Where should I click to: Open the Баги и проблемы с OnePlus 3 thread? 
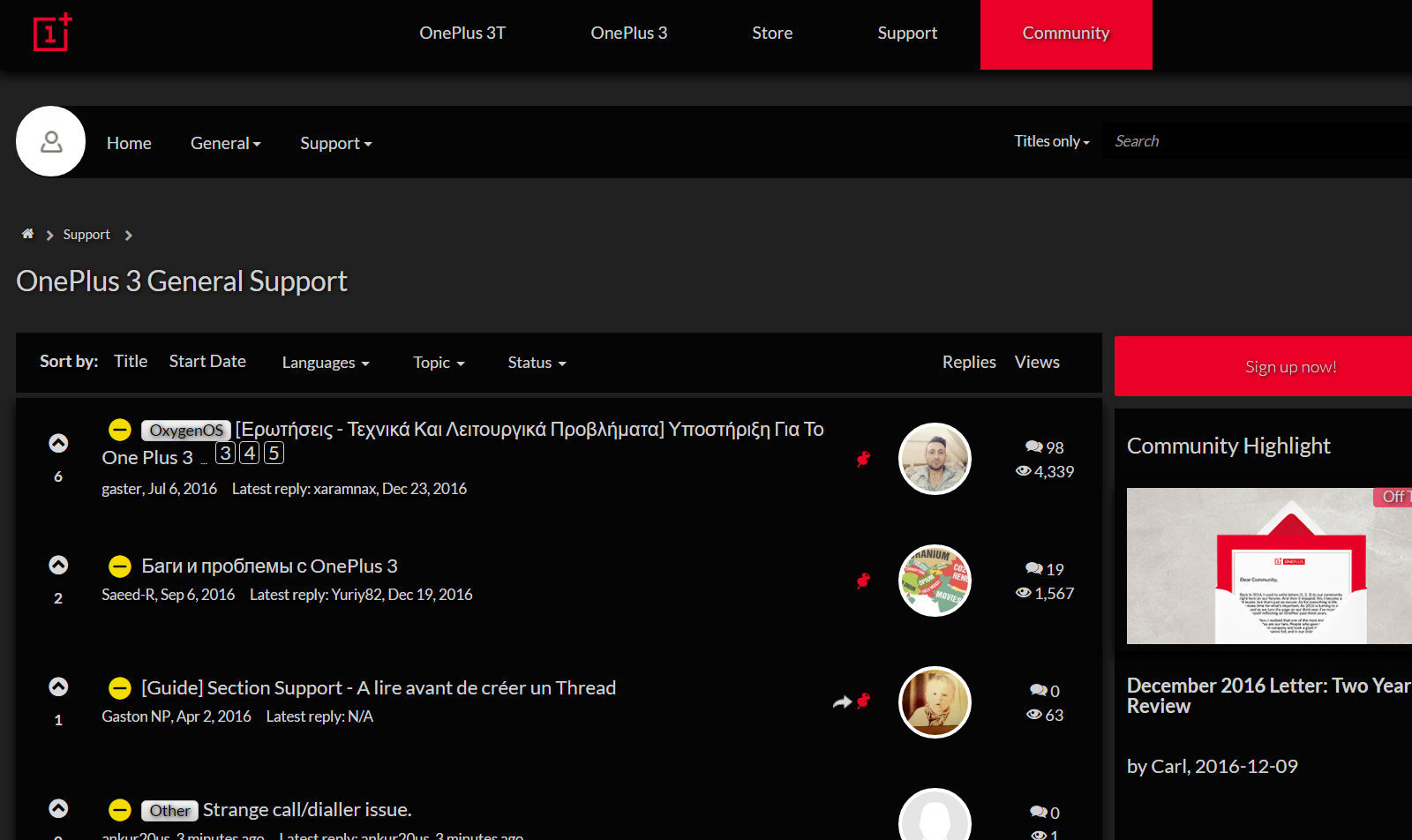coord(269,566)
